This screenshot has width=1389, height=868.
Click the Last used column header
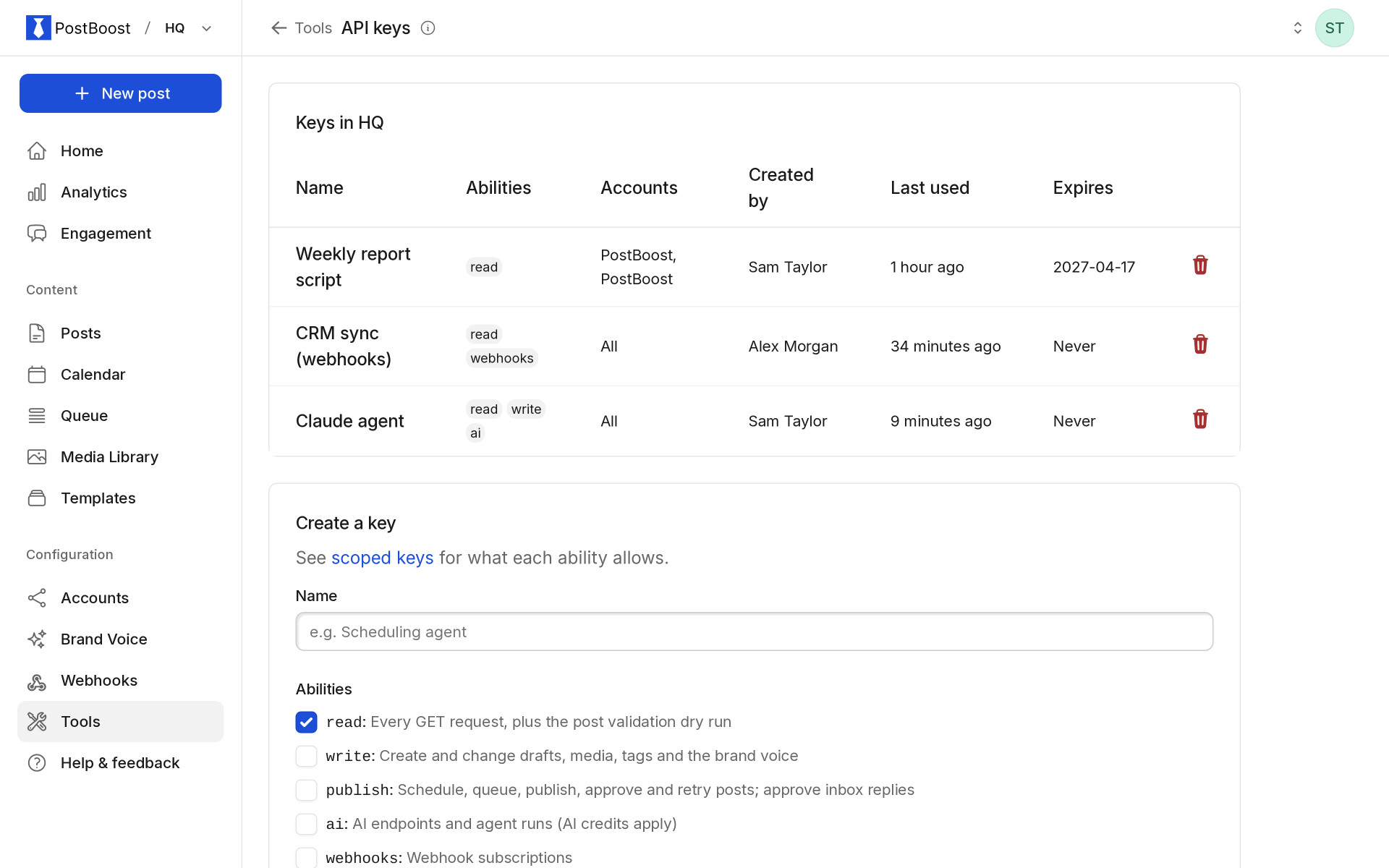point(930,187)
